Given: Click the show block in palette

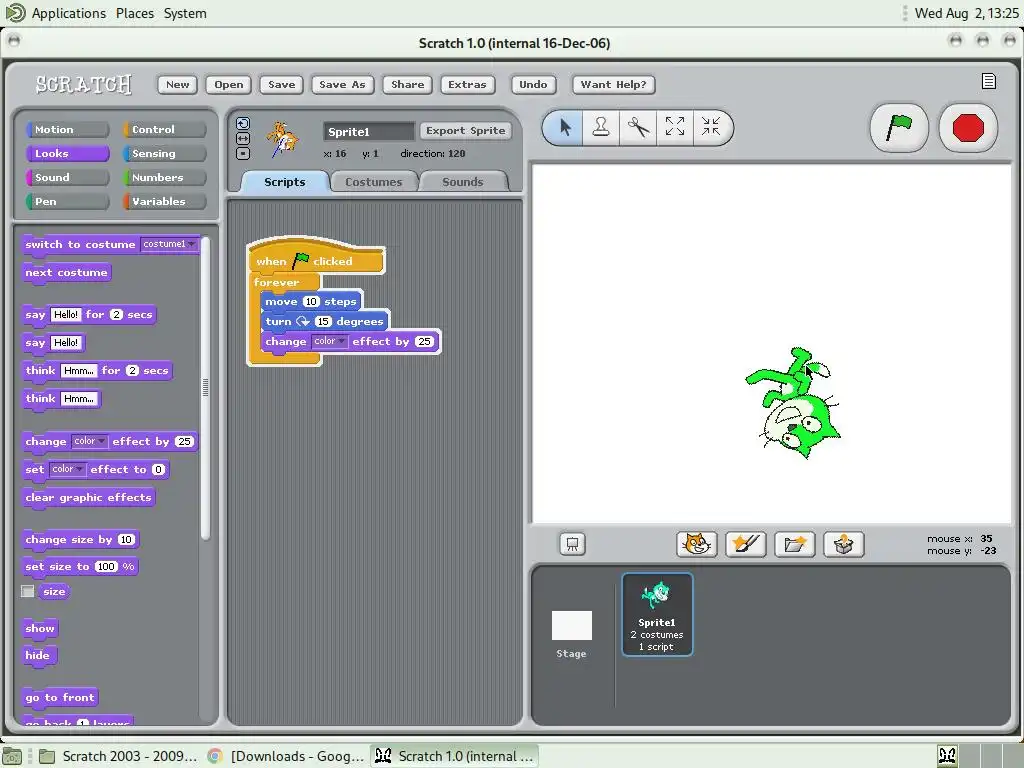Looking at the screenshot, I should click(x=40, y=628).
